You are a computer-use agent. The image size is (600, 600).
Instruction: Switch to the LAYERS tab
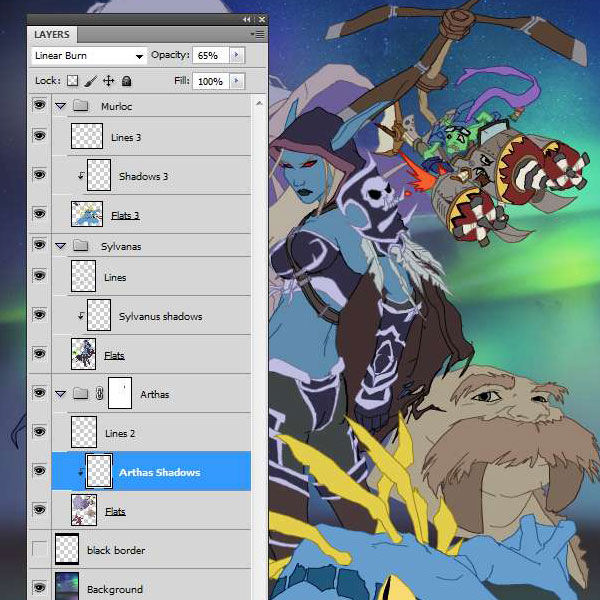pos(52,35)
